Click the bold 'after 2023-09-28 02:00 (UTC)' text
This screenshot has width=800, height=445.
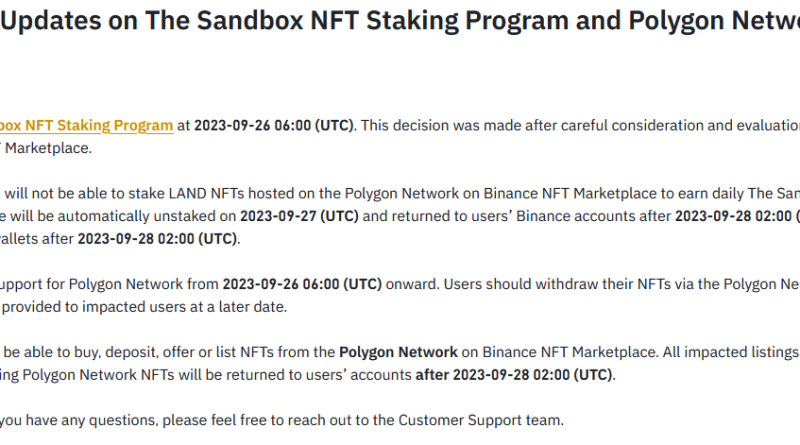514,375
